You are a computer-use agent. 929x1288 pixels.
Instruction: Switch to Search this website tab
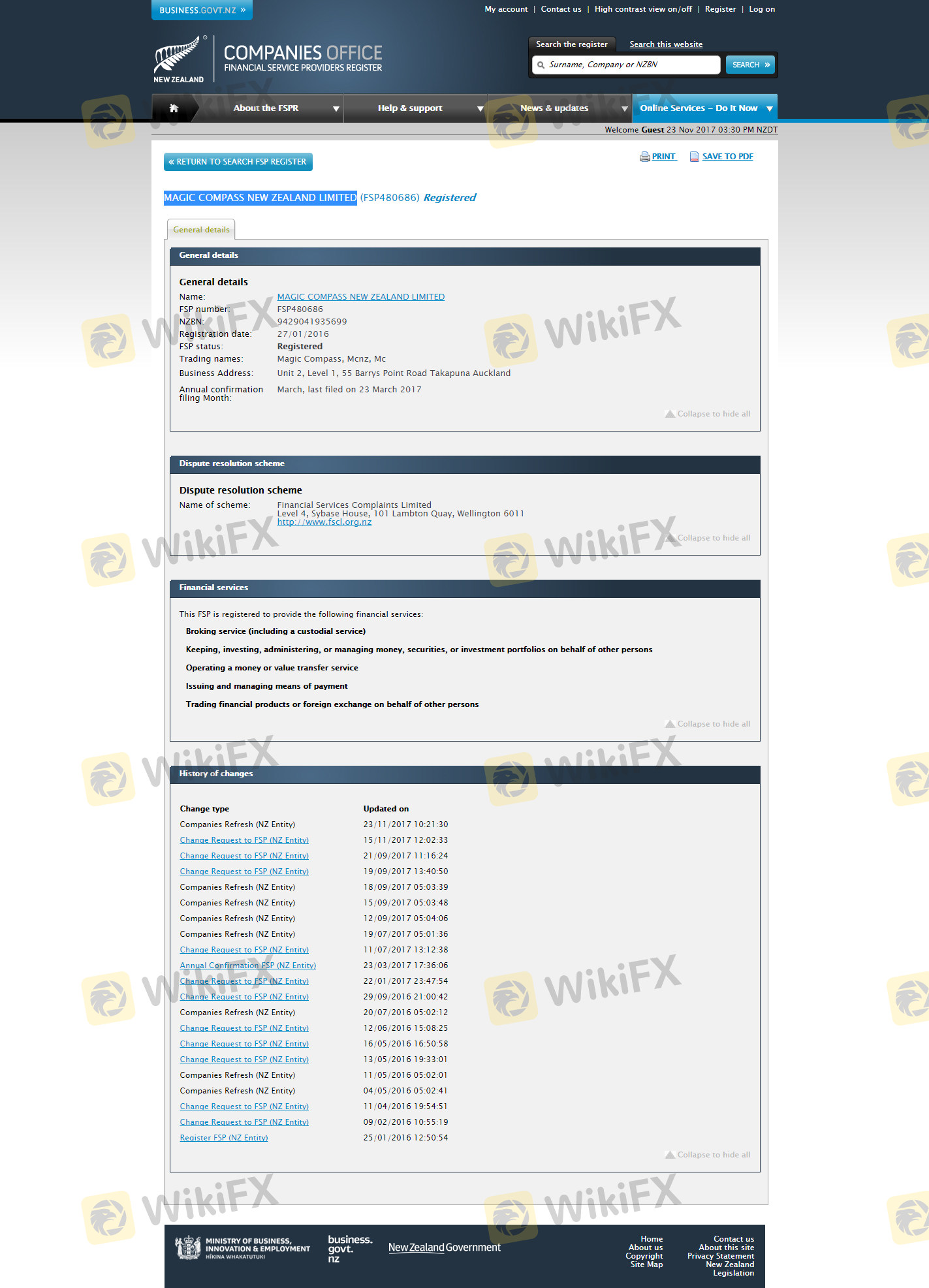(665, 44)
